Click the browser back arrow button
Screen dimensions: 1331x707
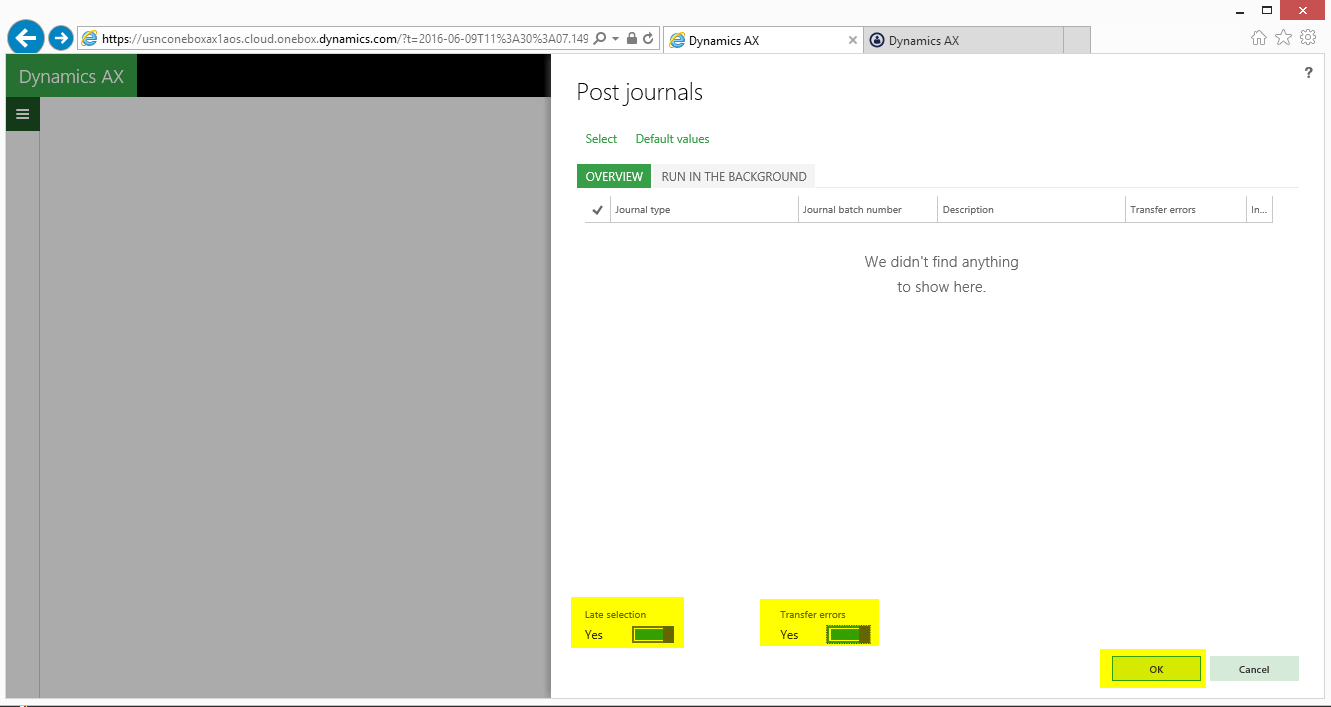25,39
